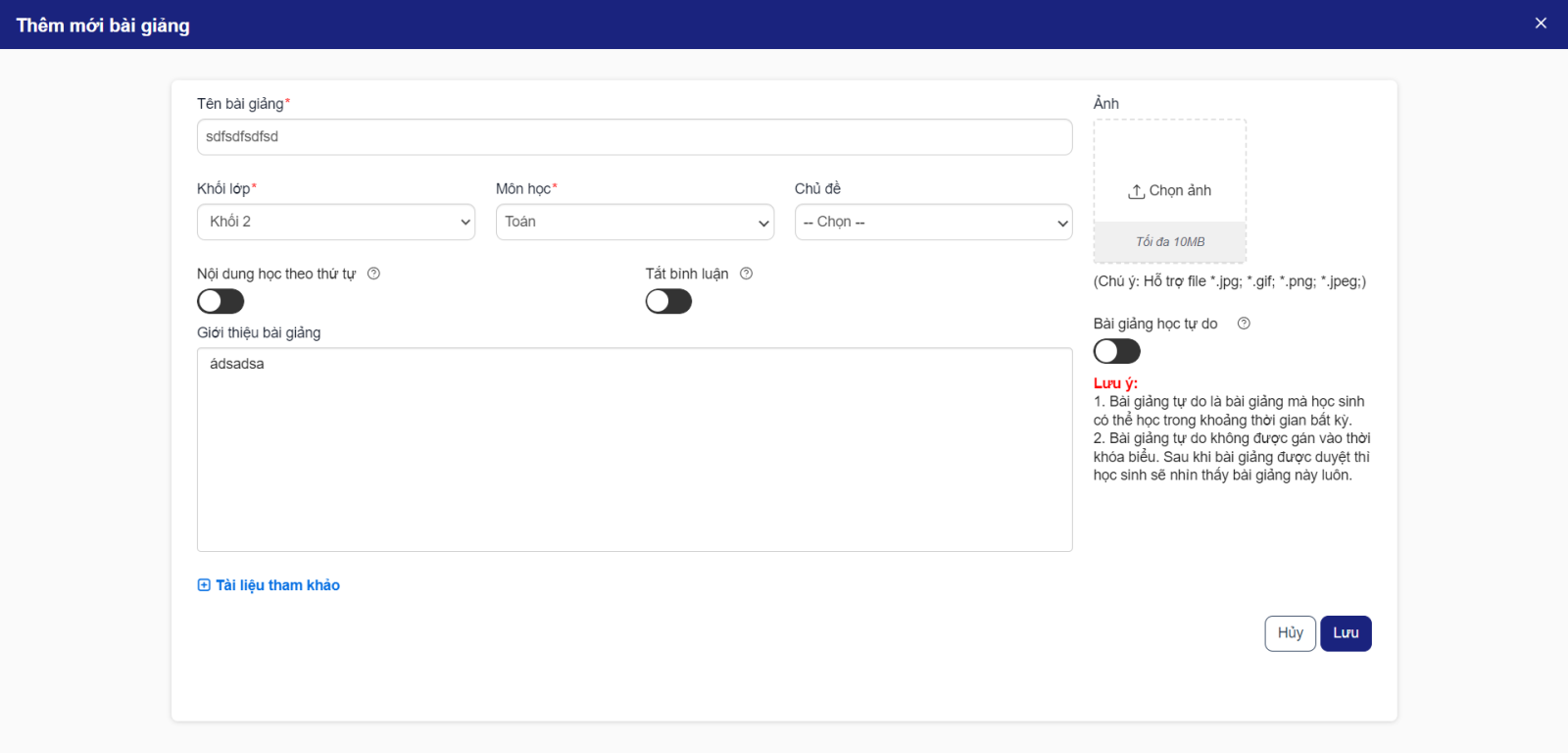Image resolution: width=1568 pixels, height=753 pixels.
Task: Click the upload arrow icon for Chọn ảnh
Action: click(1136, 191)
